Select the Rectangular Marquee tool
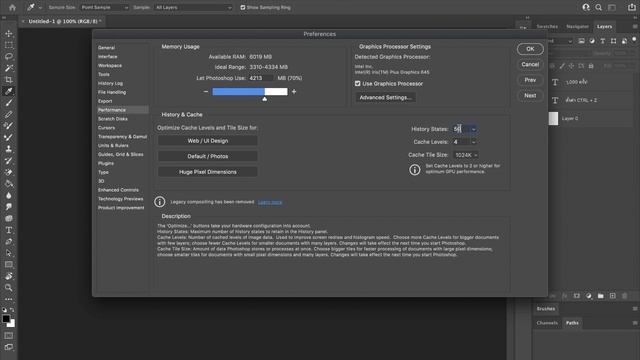The height and width of the screenshot is (360, 640). 9,45
